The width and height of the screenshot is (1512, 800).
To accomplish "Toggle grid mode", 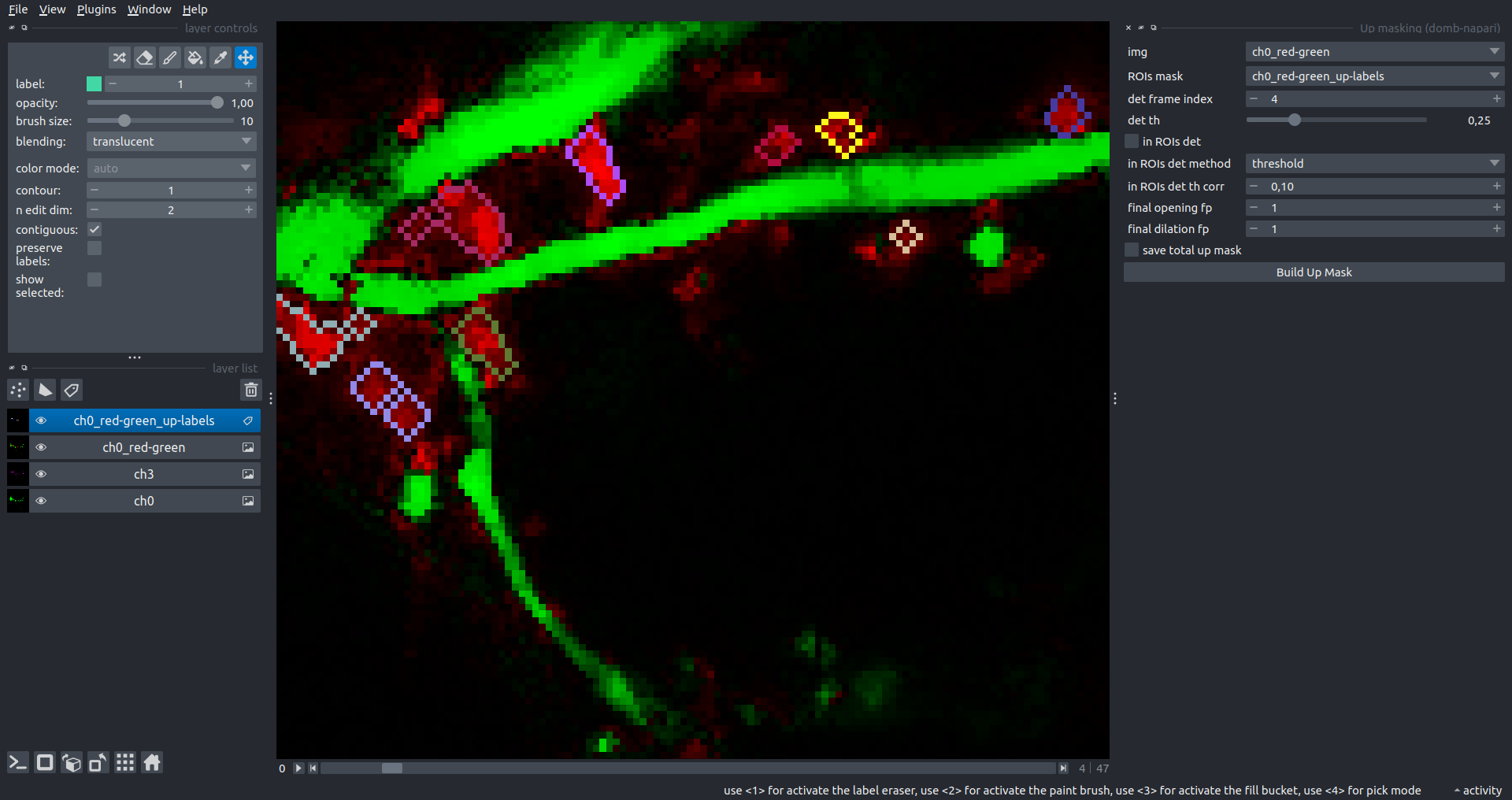I will coord(125,762).
